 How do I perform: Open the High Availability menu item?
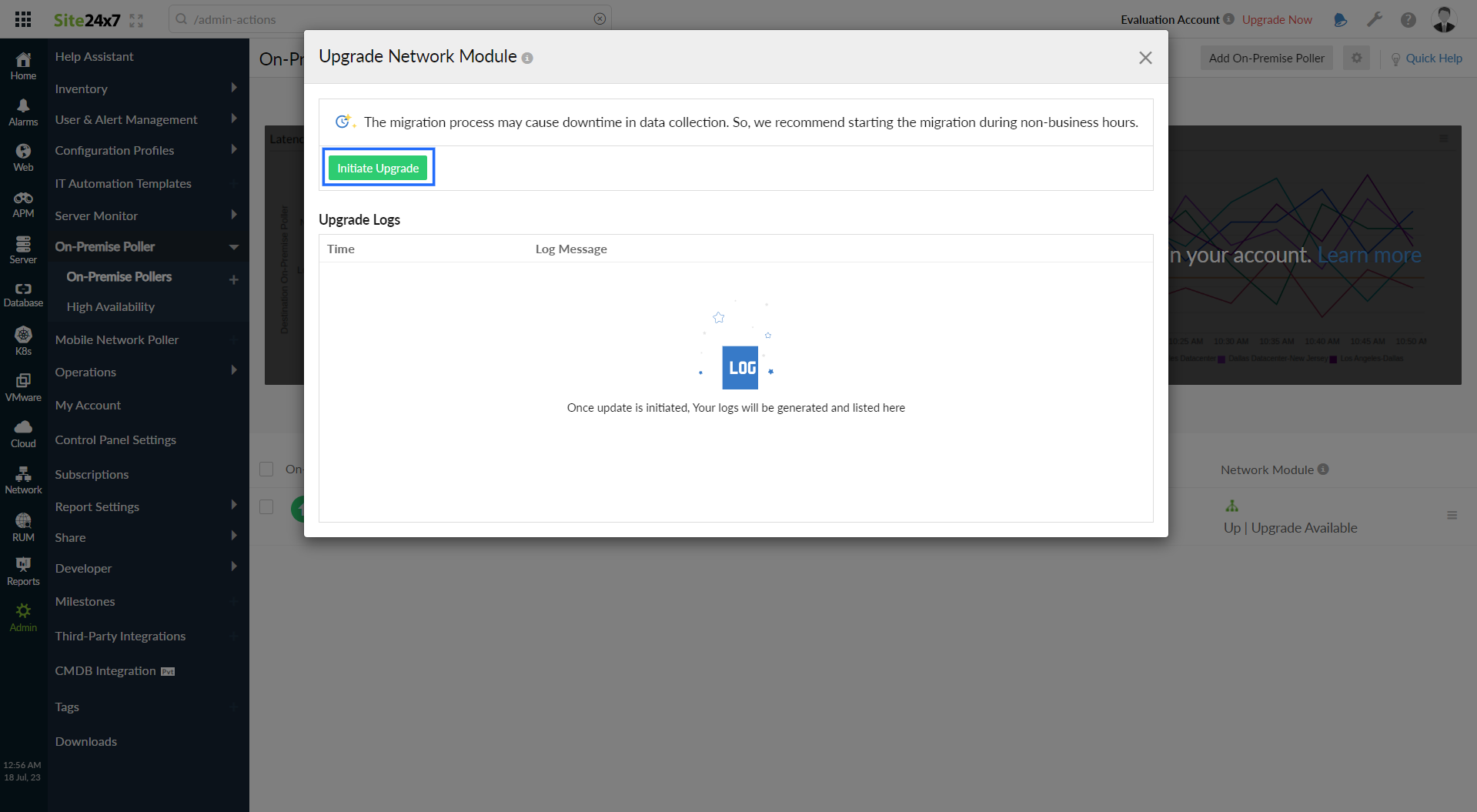(111, 306)
